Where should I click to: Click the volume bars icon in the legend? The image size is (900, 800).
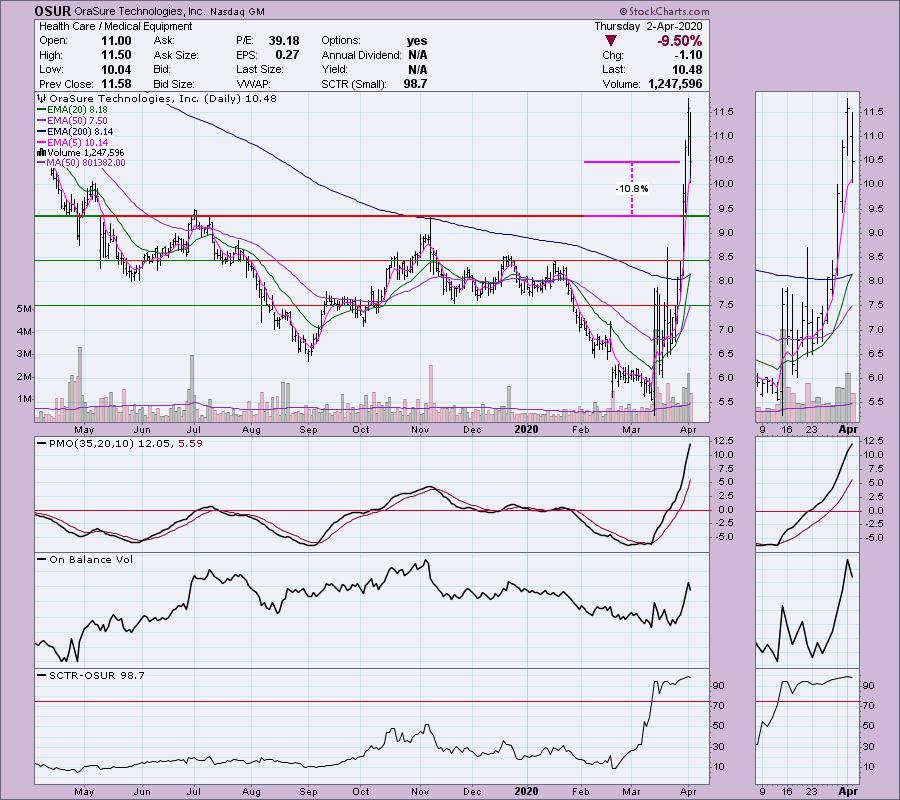[x=41, y=153]
